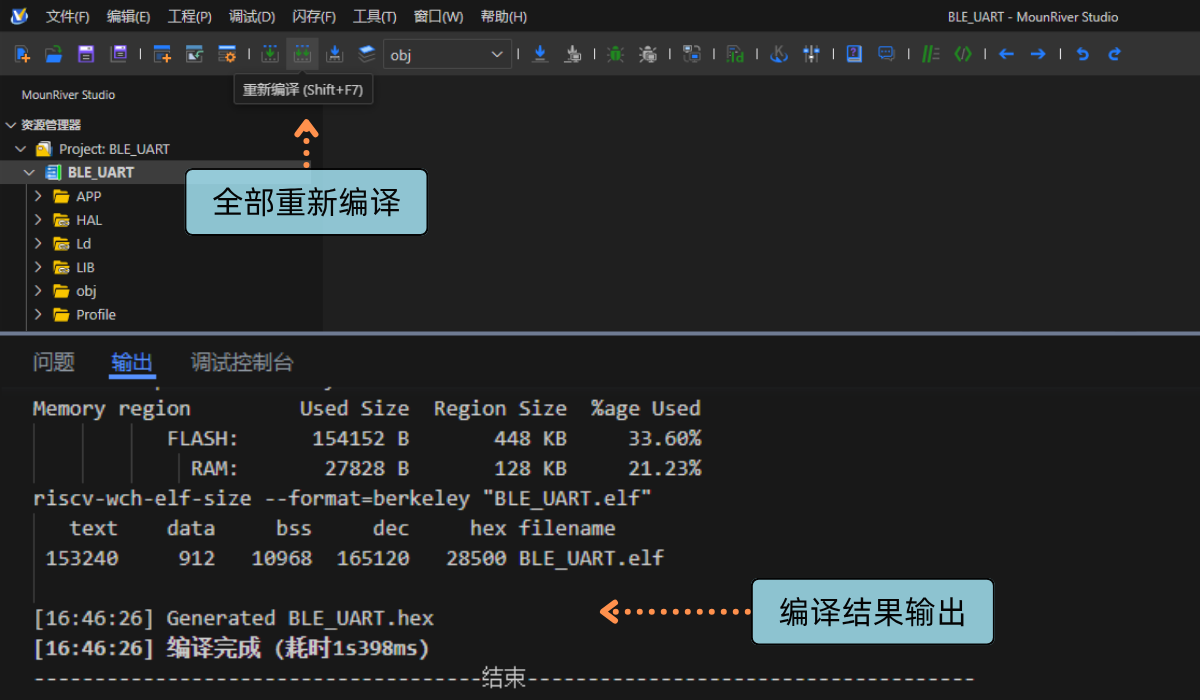Click the incremental build icon
The width and height of the screenshot is (1200, 700).
270,54
